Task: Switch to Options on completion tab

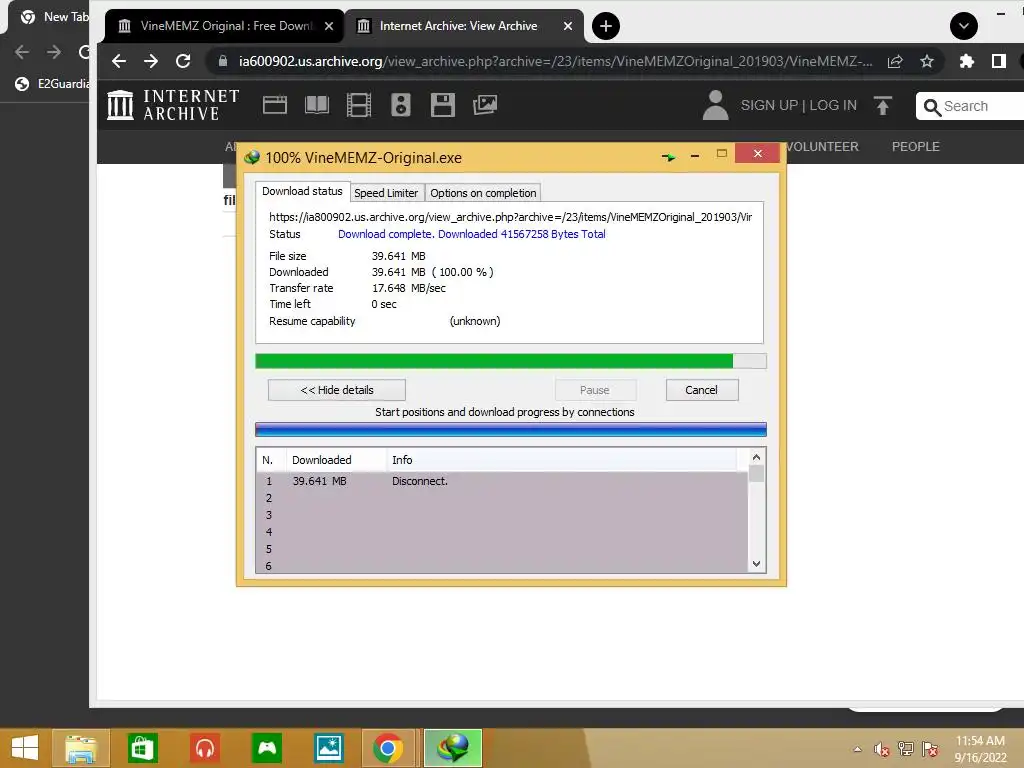Action: click(483, 193)
